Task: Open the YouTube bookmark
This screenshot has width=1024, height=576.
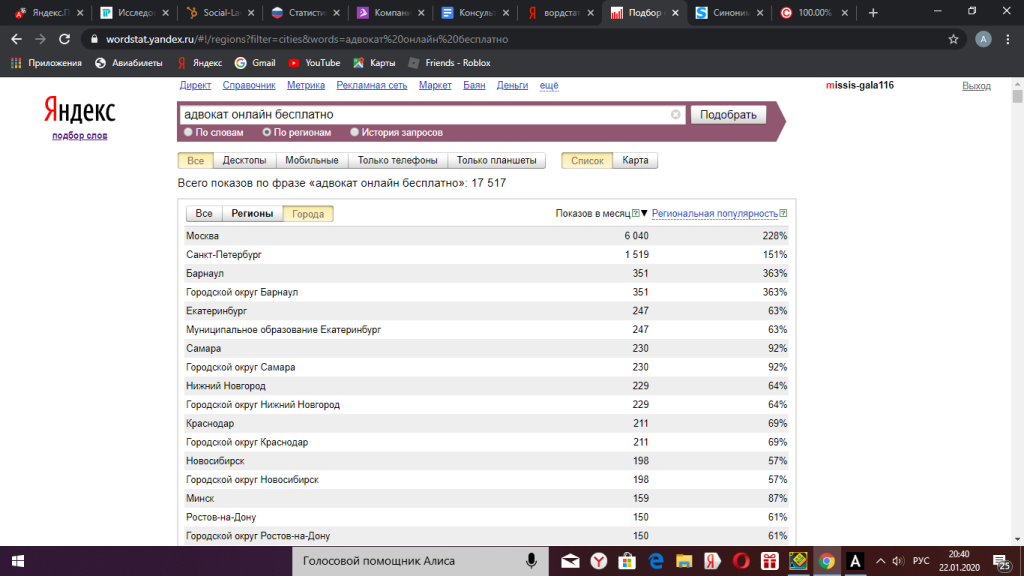Action: (313, 63)
